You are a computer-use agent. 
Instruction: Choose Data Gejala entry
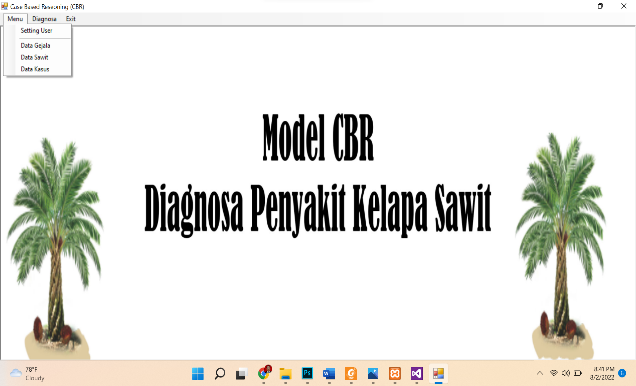click(x=38, y=45)
